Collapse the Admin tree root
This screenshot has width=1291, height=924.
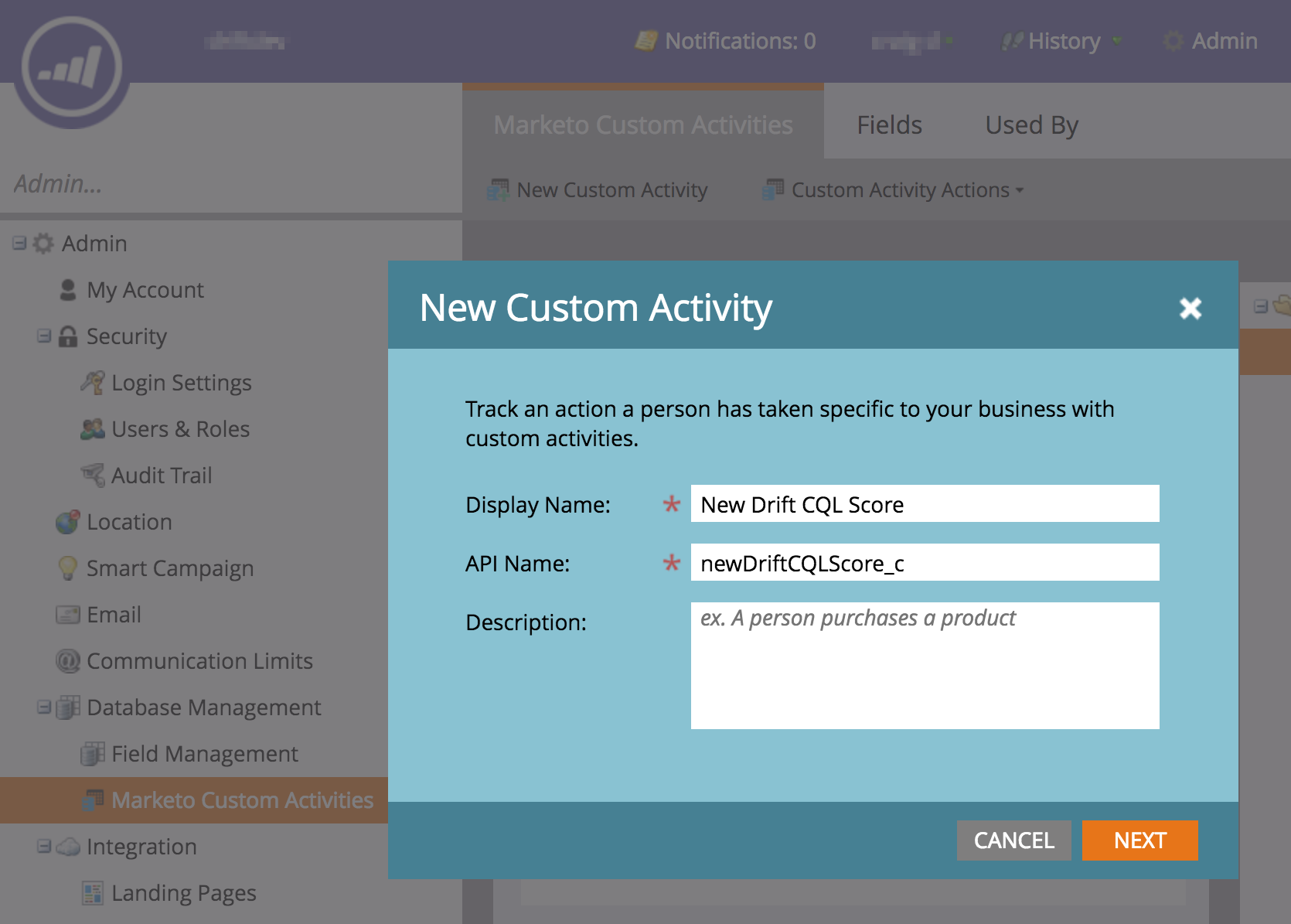[x=19, y=244]
